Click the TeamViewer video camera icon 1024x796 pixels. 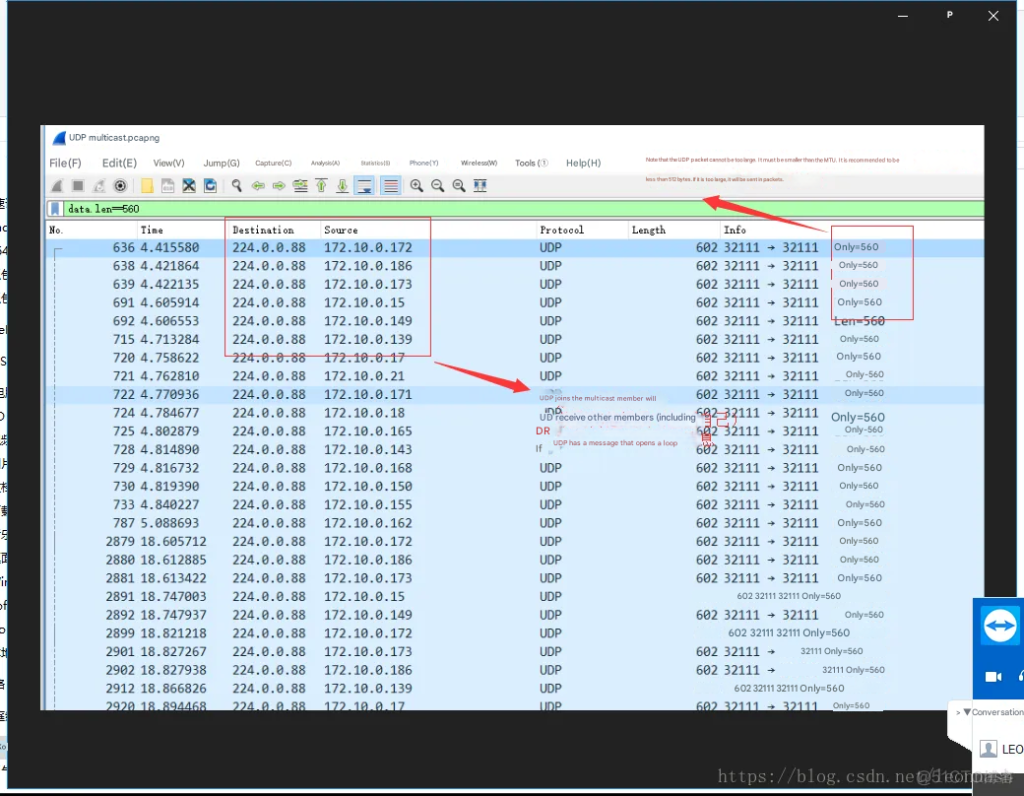tap(993, 677)
